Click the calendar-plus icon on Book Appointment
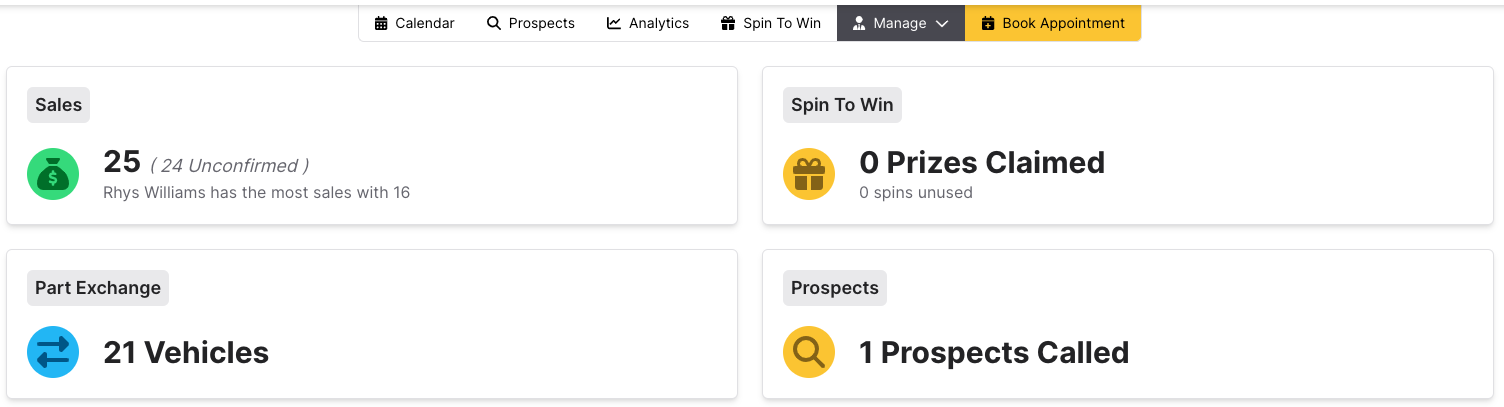The height and width of the screenshot is (407, 1504). [988, 23]
